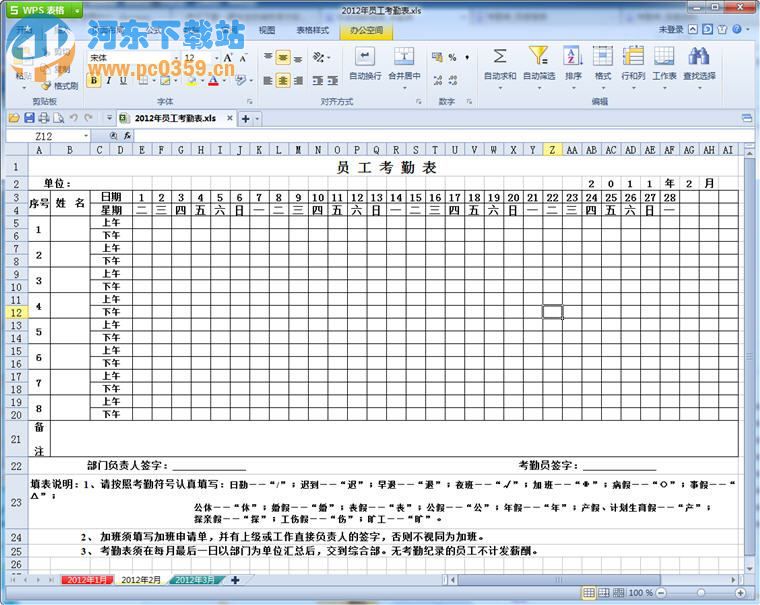The width and height of the screenshot is (760, 605).
Task: Open the Name Box dropdown for Z12
Action: [86, 136]
